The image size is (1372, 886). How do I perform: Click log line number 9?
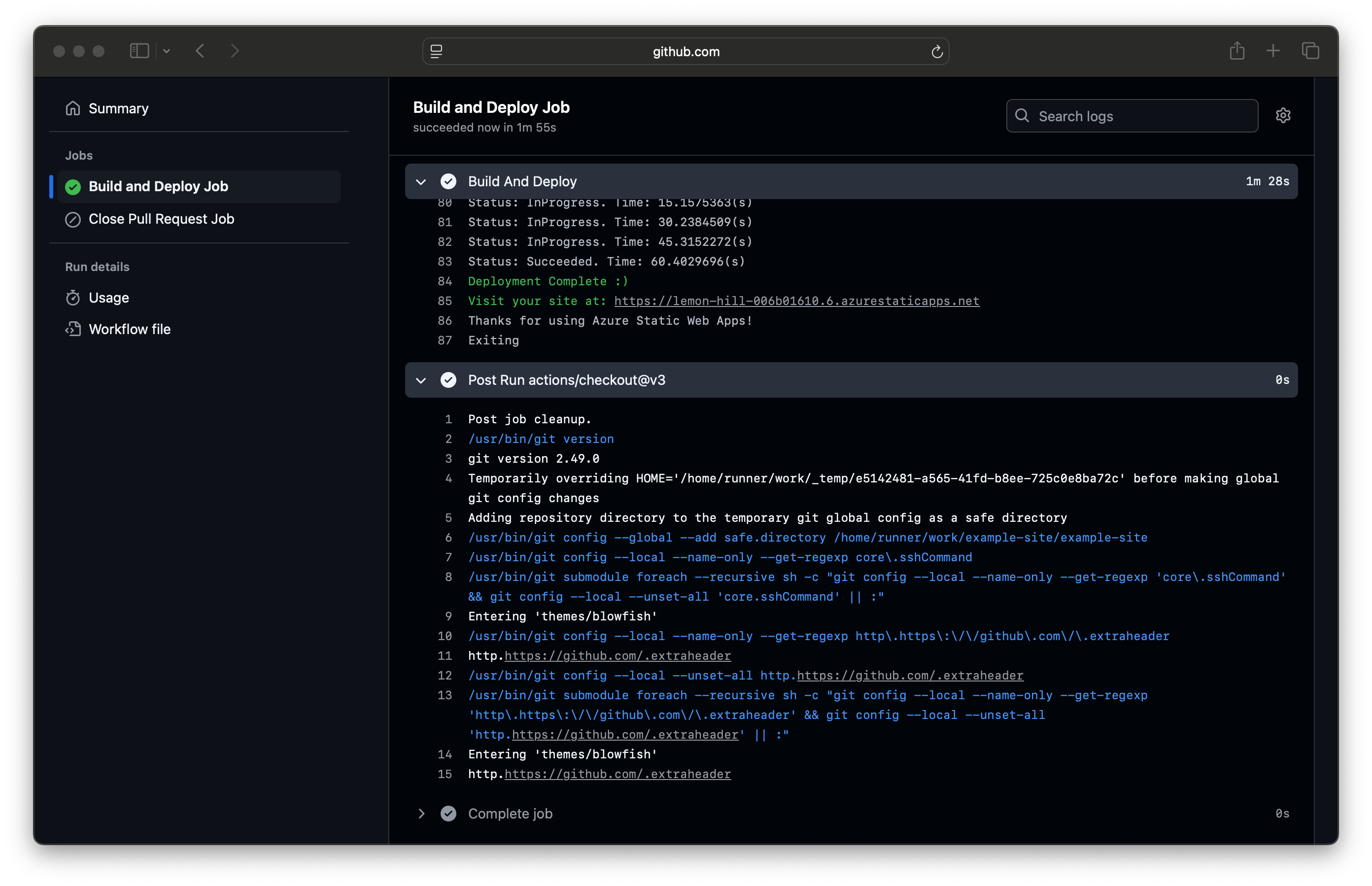tap(448, 616)
